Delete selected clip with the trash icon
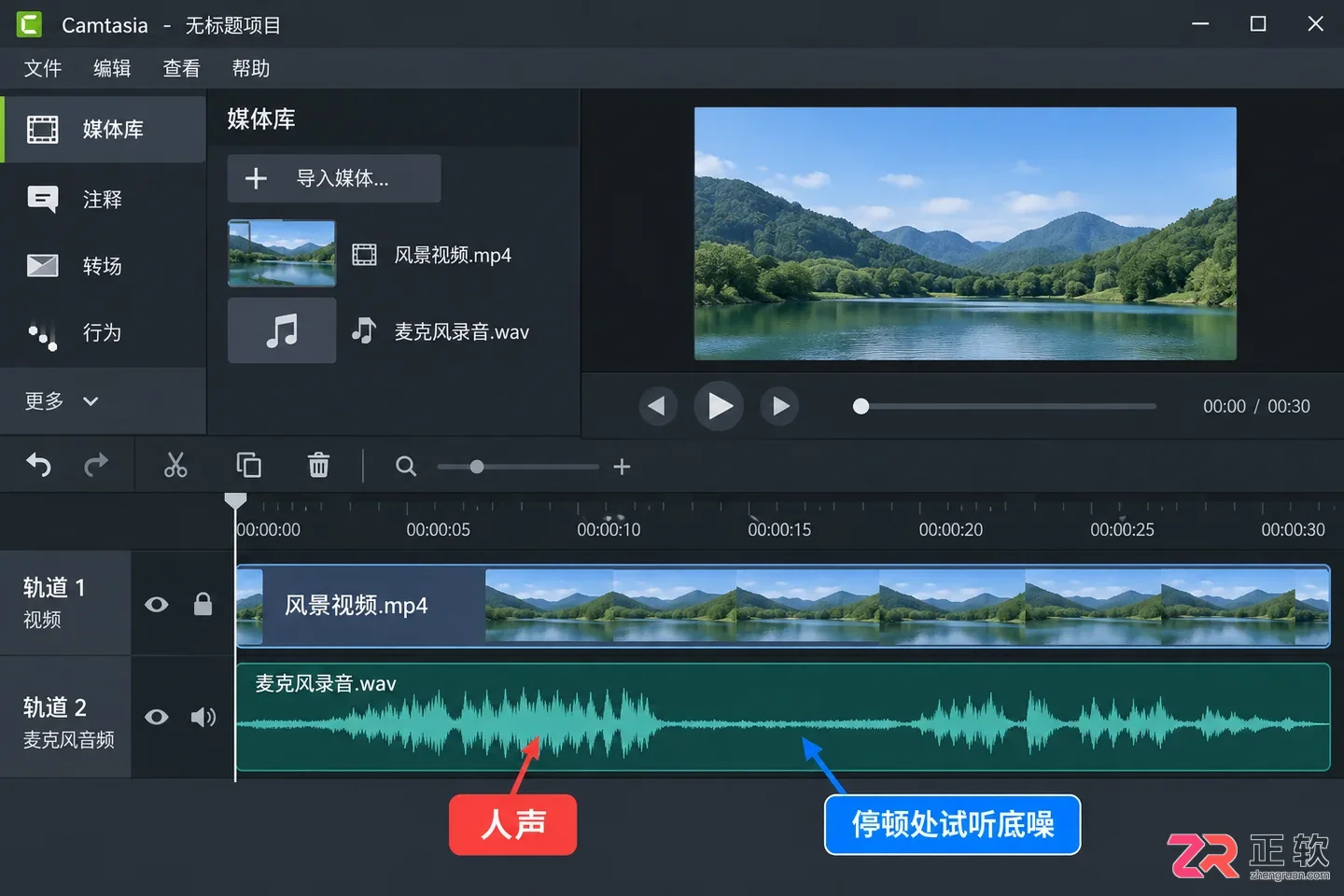The image size is (1344, 896). [x=318, y=465]
